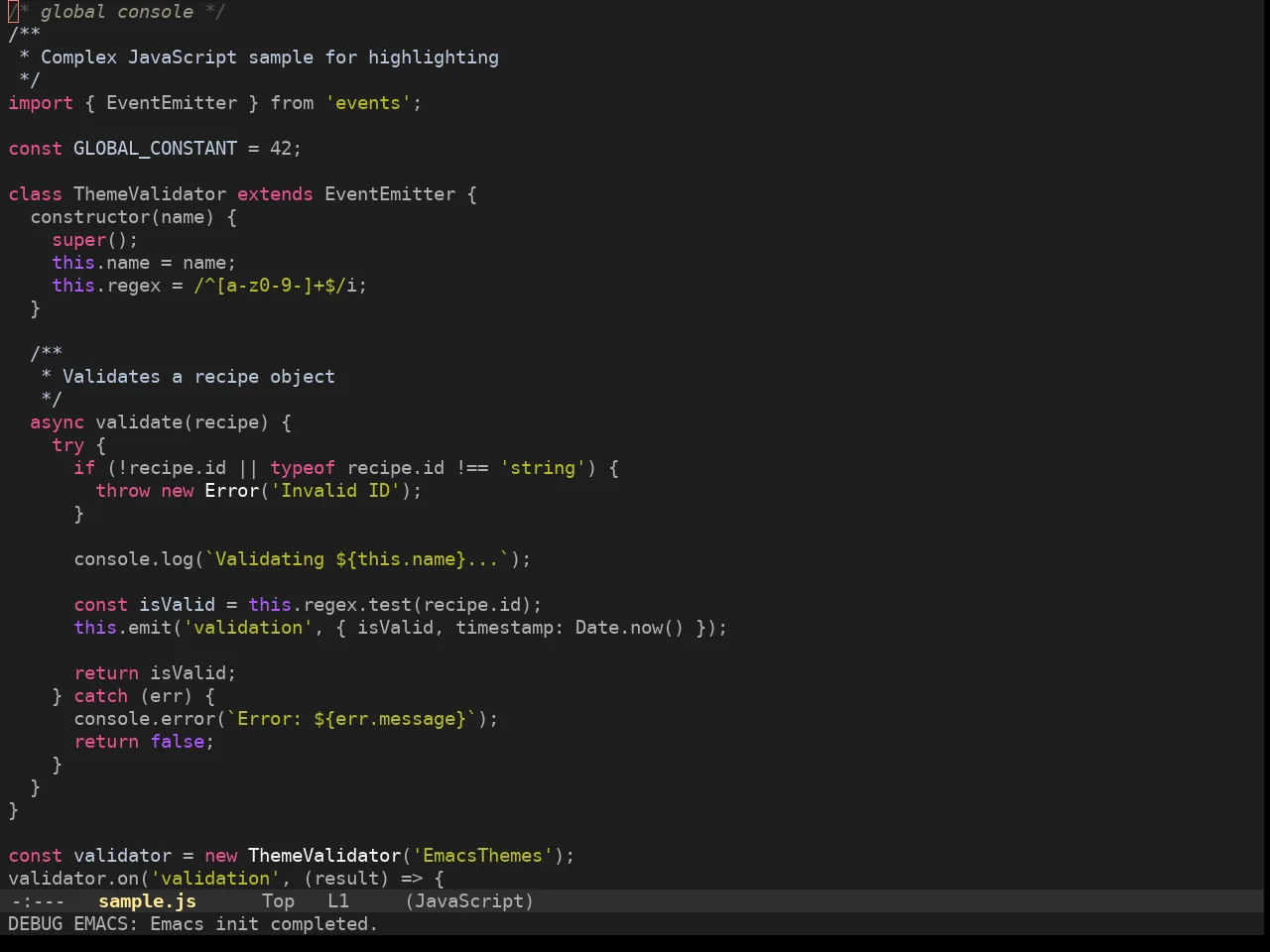Click the 'typeof' keyword
Viewport: 1270px width, 952px height.
click(303, 468)
